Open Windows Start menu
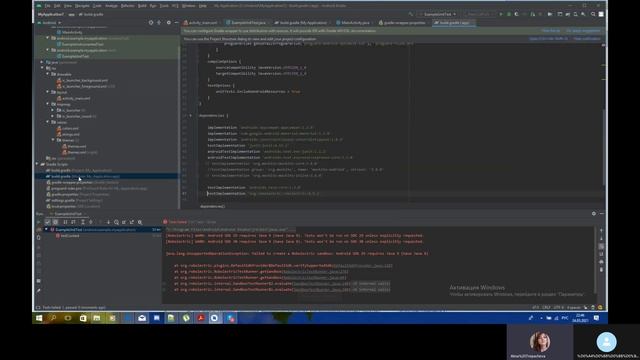The image size is (640, 360). pos(39,318)
